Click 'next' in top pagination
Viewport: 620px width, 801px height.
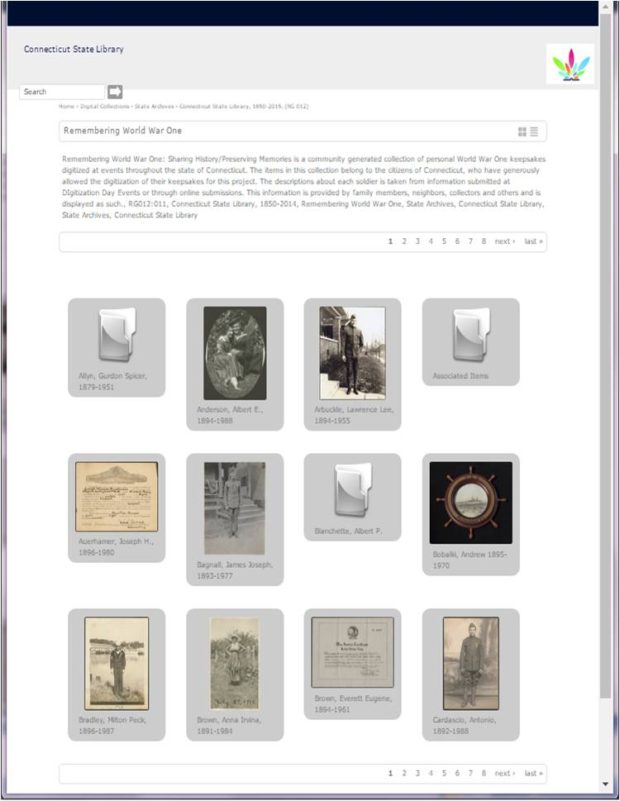pyautogui.click(x=505, y=241)
